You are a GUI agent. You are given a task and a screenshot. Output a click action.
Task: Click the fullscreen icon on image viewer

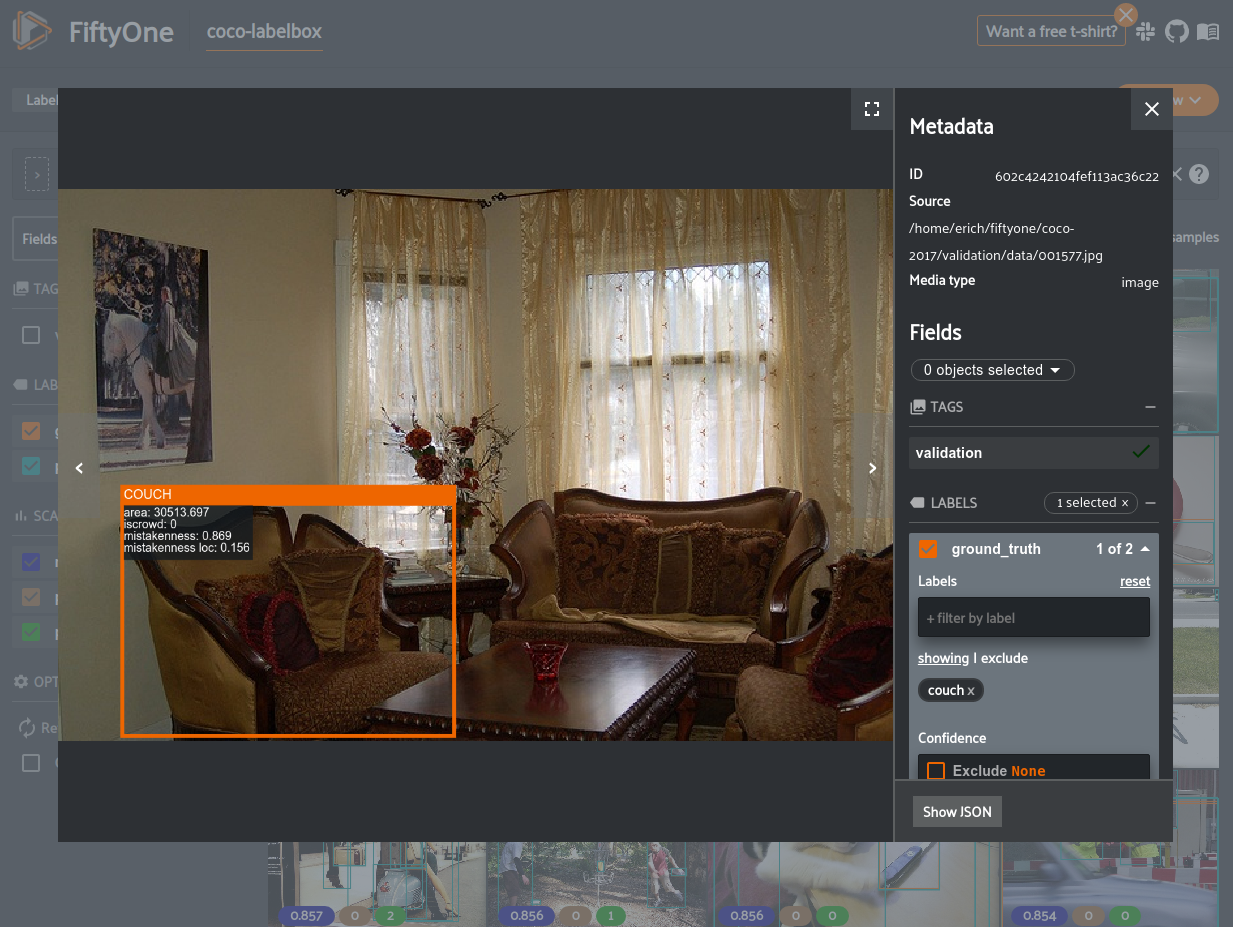click(x=871, y=109)
